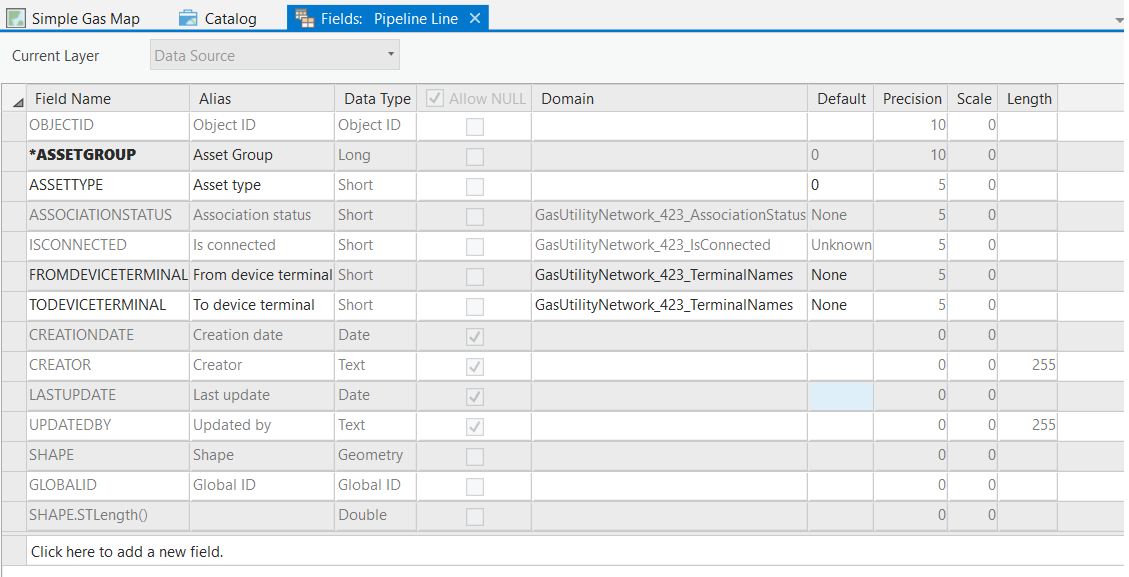Toggle Allow NULL for OBJECTID row

(x=474, y=127)
